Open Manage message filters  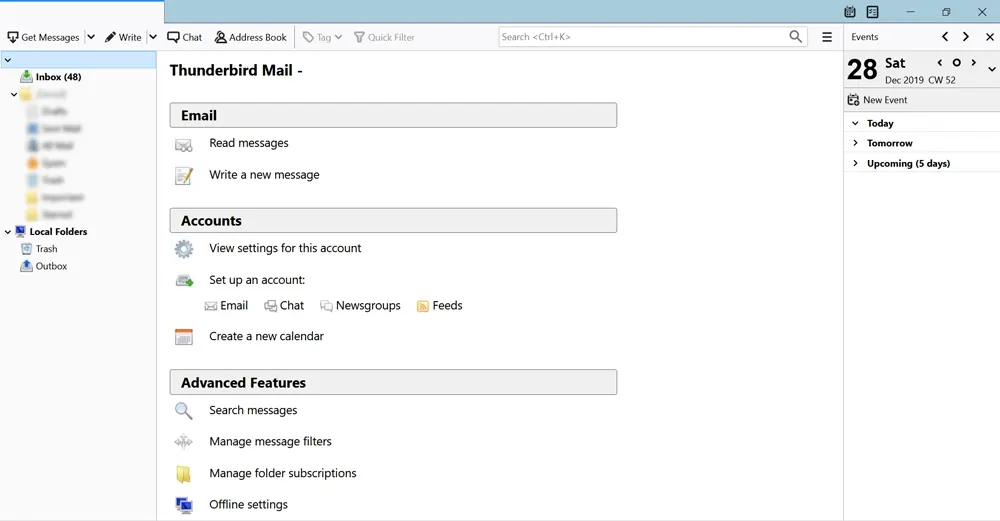click(x=270, y=441)
